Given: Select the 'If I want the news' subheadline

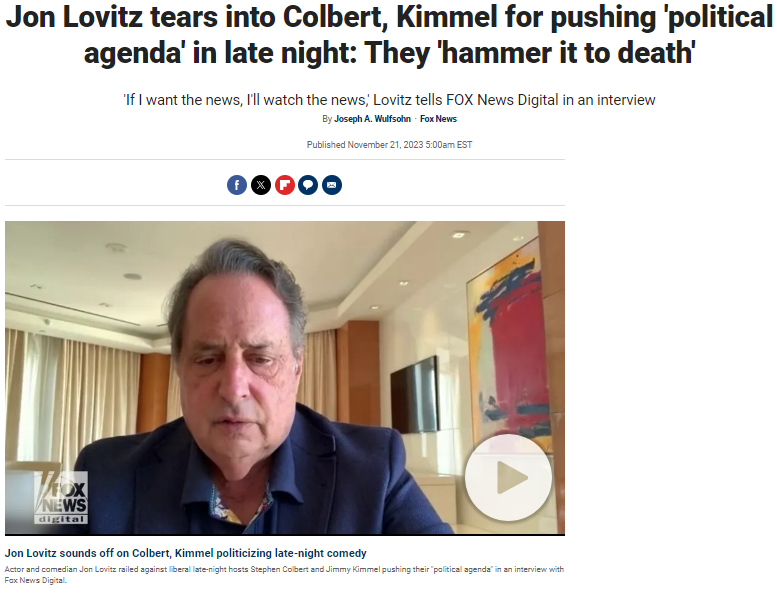Looking at the screenshot, I should pos(388,100).
